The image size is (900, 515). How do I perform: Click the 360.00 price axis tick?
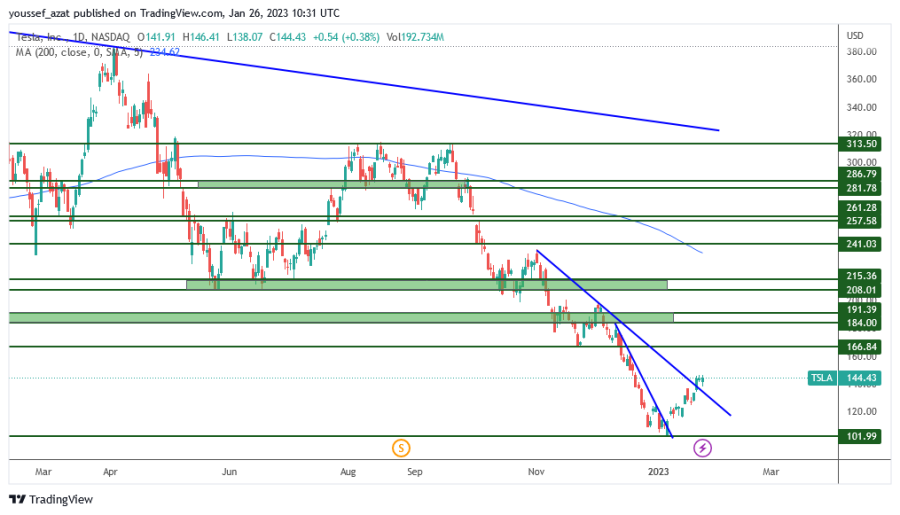[862, 79]
